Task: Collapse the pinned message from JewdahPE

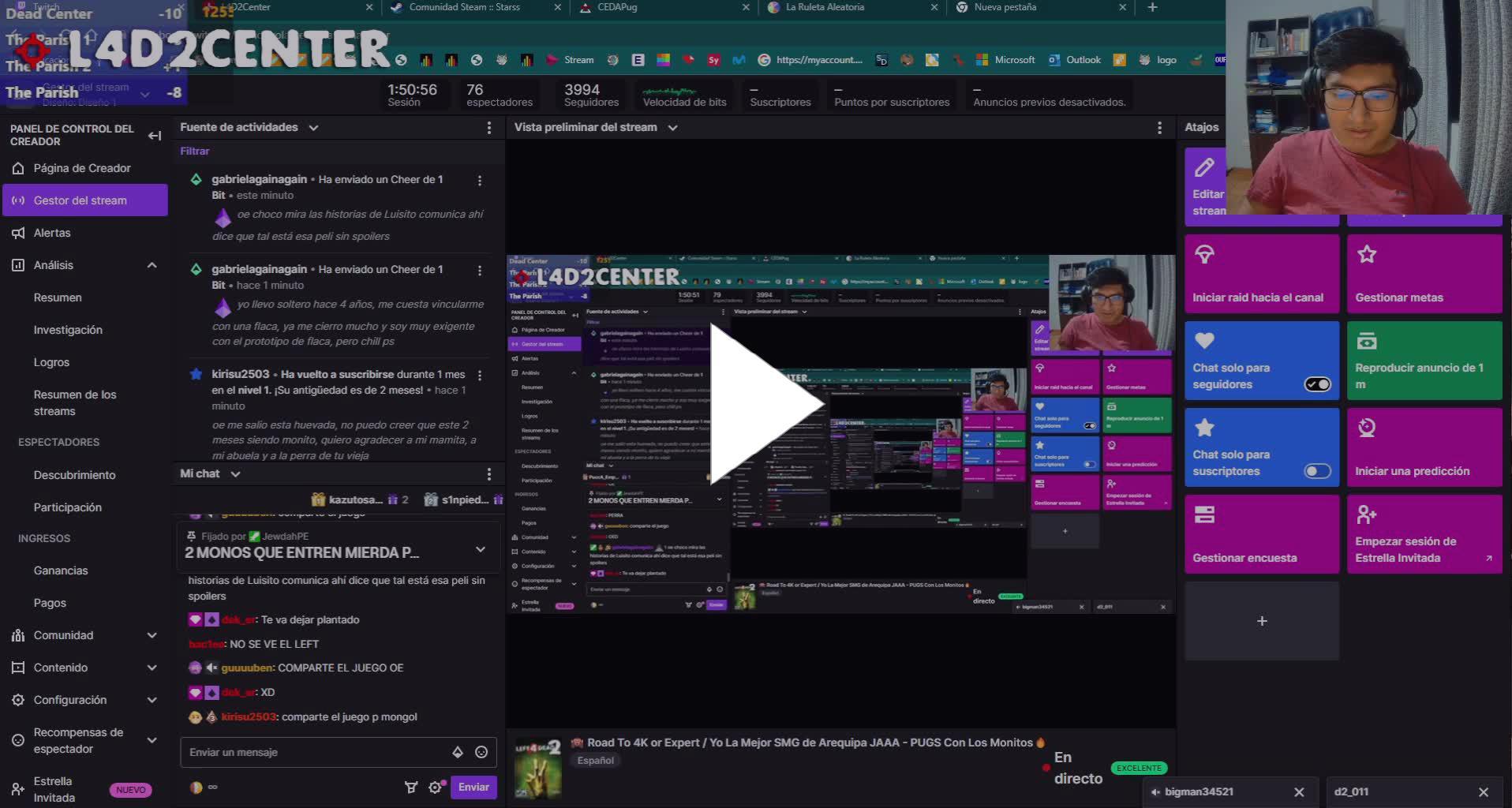Action: pyautogui.click(x=481, y=548)
